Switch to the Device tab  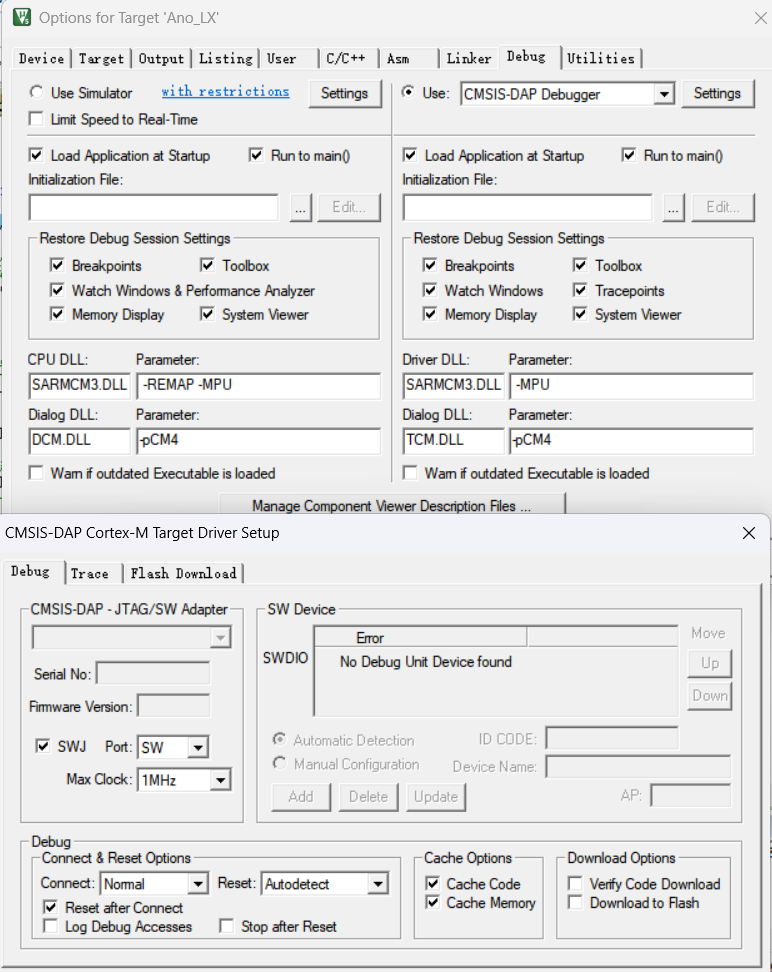coord(42,58)
